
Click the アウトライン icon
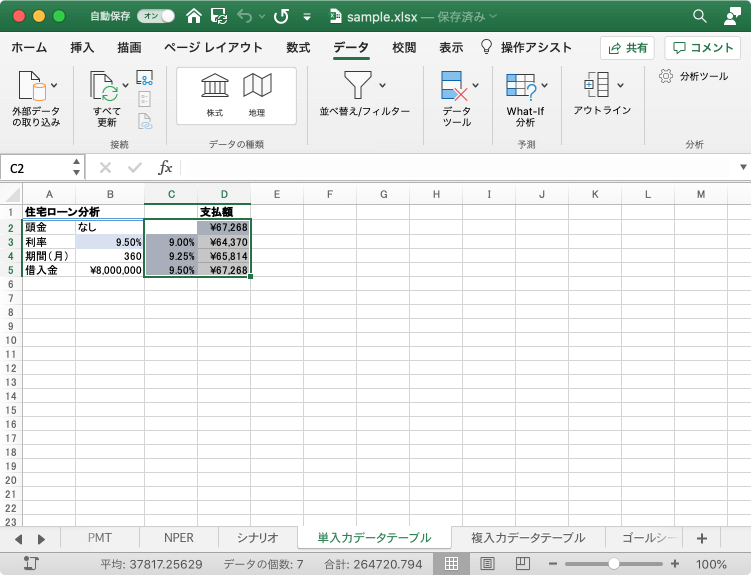[x=597, y=85]
